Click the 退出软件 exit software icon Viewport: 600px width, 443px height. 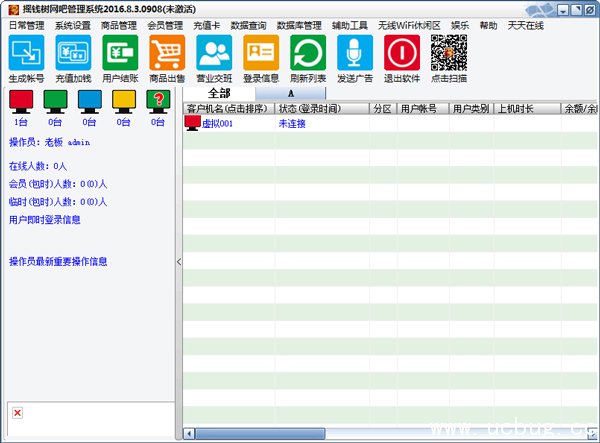pyautogui.click(x=402, y=52)
